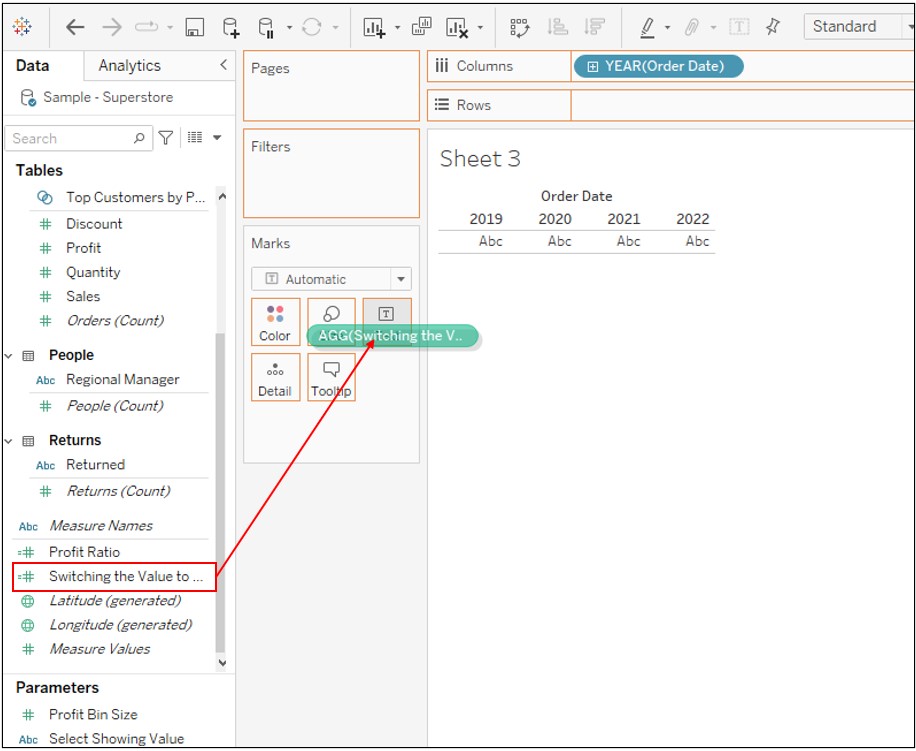Click the Tableau logo start page icon
The height and width of the screenshot is (751, 916).
(x=22, y=27)
